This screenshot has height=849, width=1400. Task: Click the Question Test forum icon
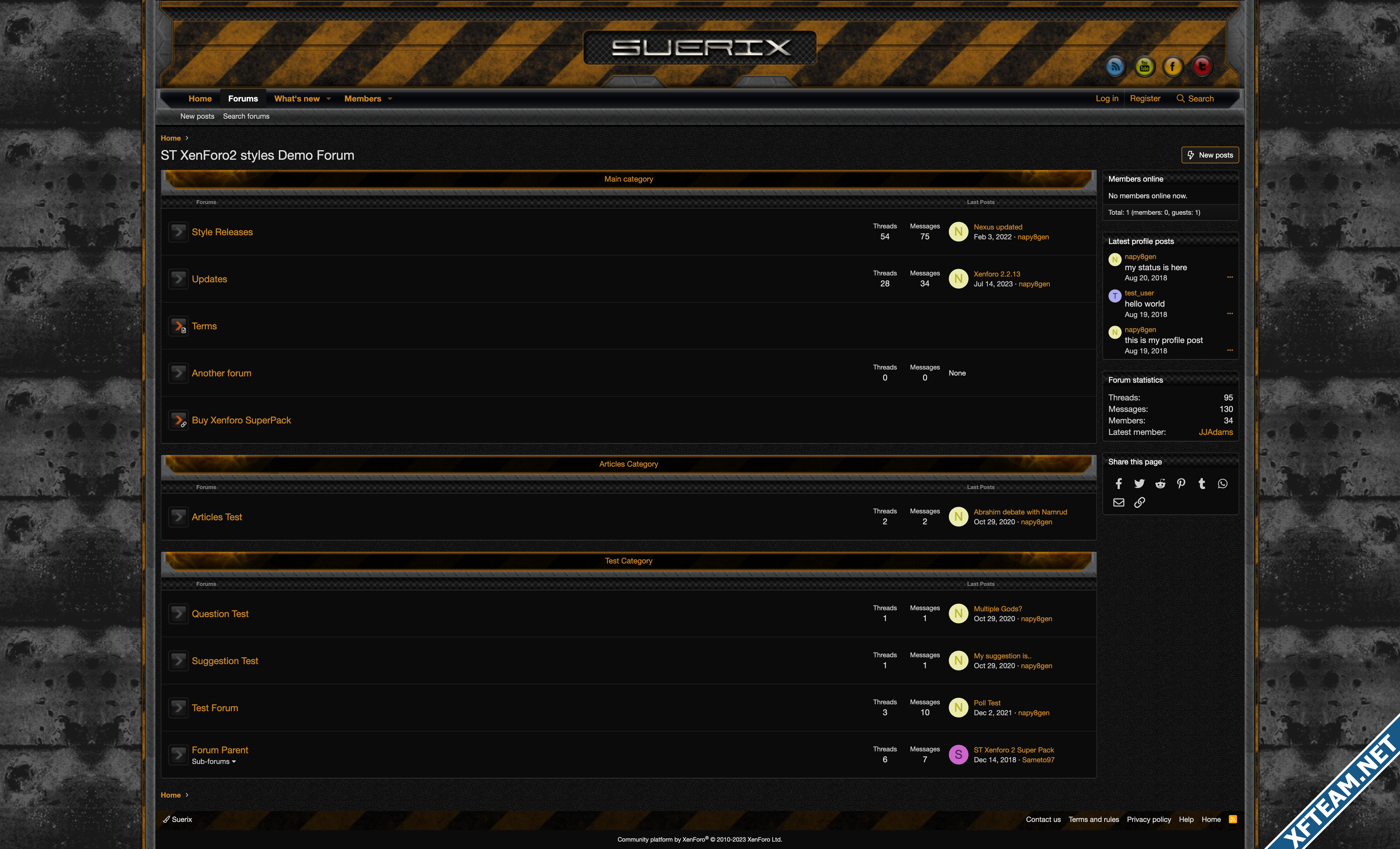pyautogui.click(x=178, y=614)
